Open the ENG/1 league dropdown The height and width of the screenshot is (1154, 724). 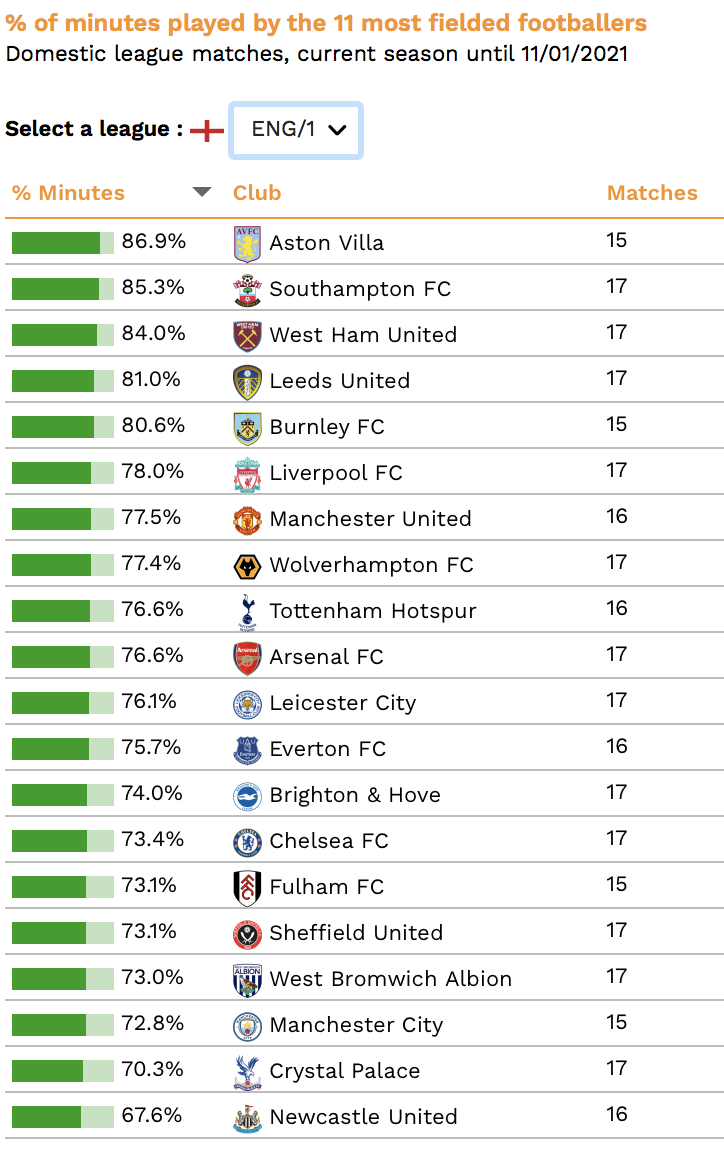pyautogui.click(x=296, y=130)
